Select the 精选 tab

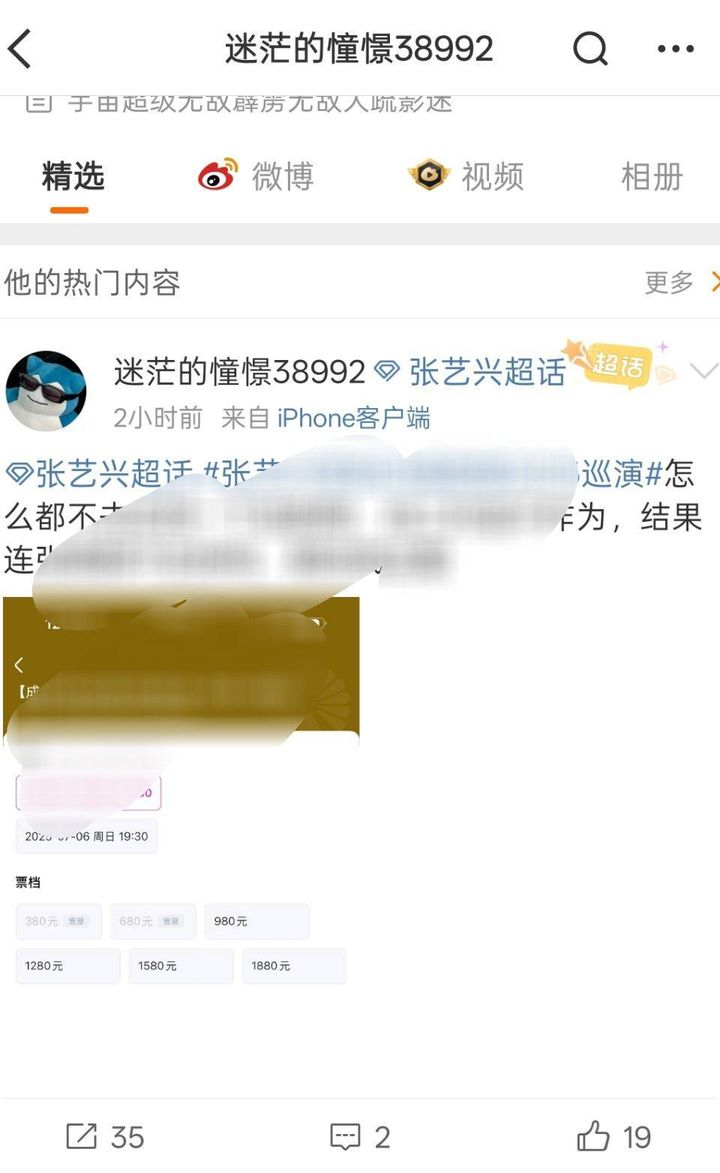(73, 177)
